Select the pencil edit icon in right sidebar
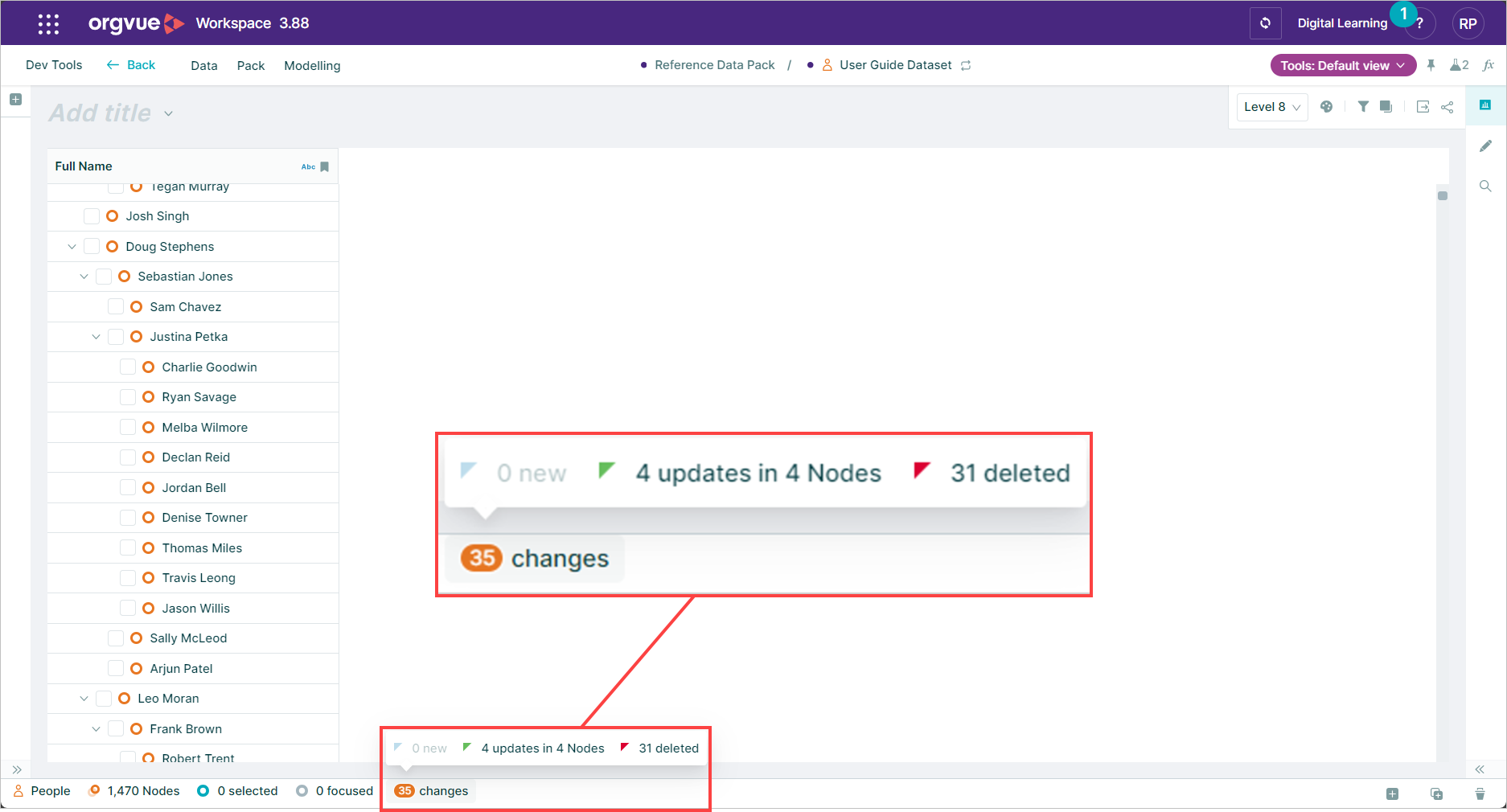The width and height of the screenshot is (1507, 812). tap(1485, 146)
